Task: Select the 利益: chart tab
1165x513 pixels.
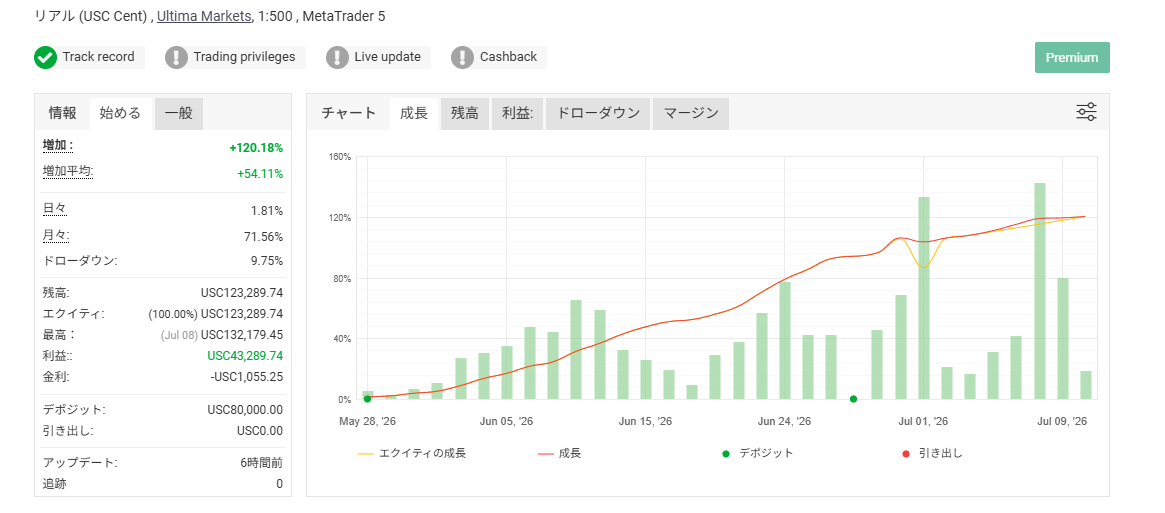Action: (517, 113)
